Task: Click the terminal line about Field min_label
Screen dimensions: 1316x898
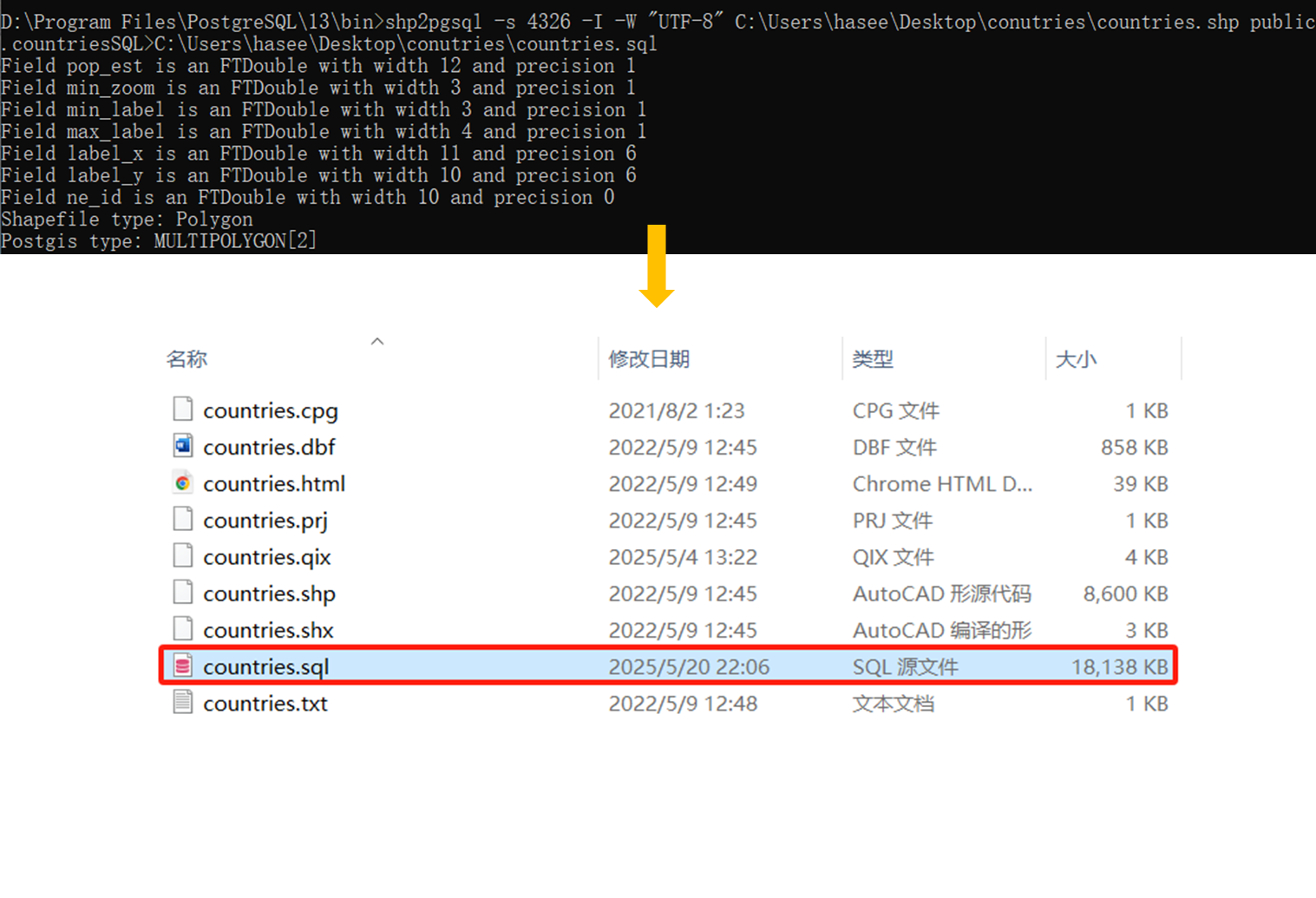Action: (x=324, y=109)
